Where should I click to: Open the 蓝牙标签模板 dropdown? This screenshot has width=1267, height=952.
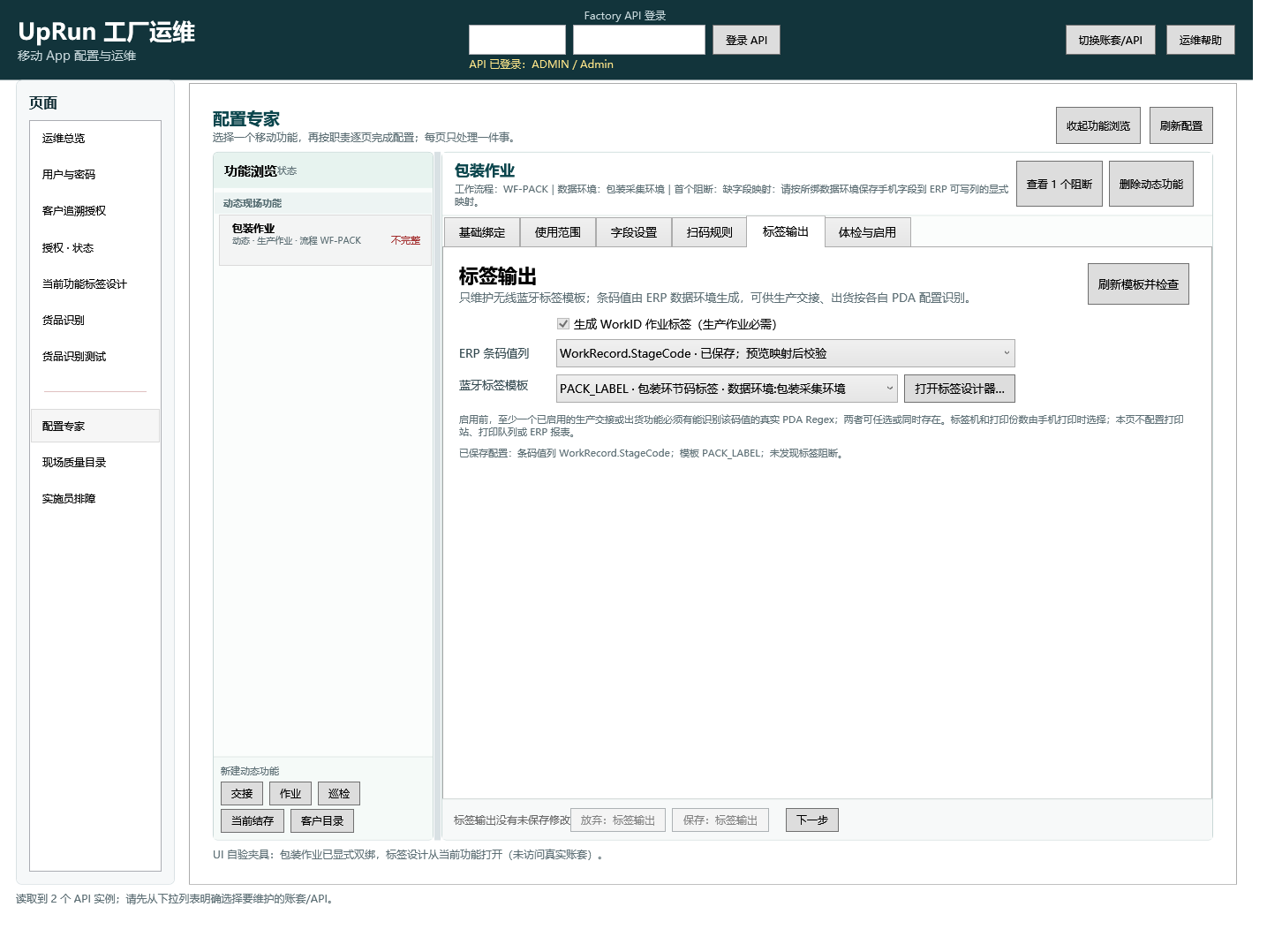(x=727, y=389)
